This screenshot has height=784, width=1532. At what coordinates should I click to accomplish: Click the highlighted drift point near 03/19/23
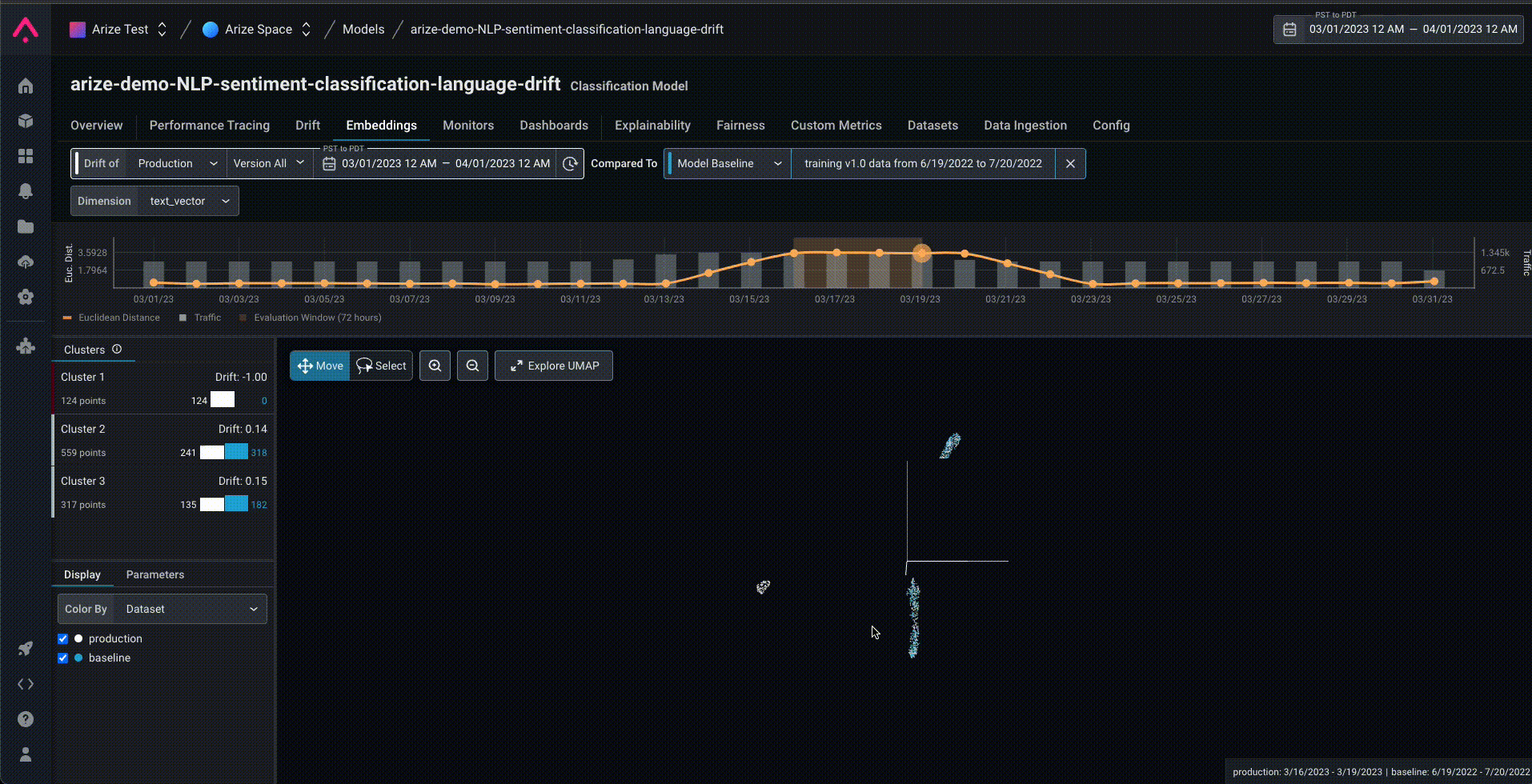[x=922, y=253]
